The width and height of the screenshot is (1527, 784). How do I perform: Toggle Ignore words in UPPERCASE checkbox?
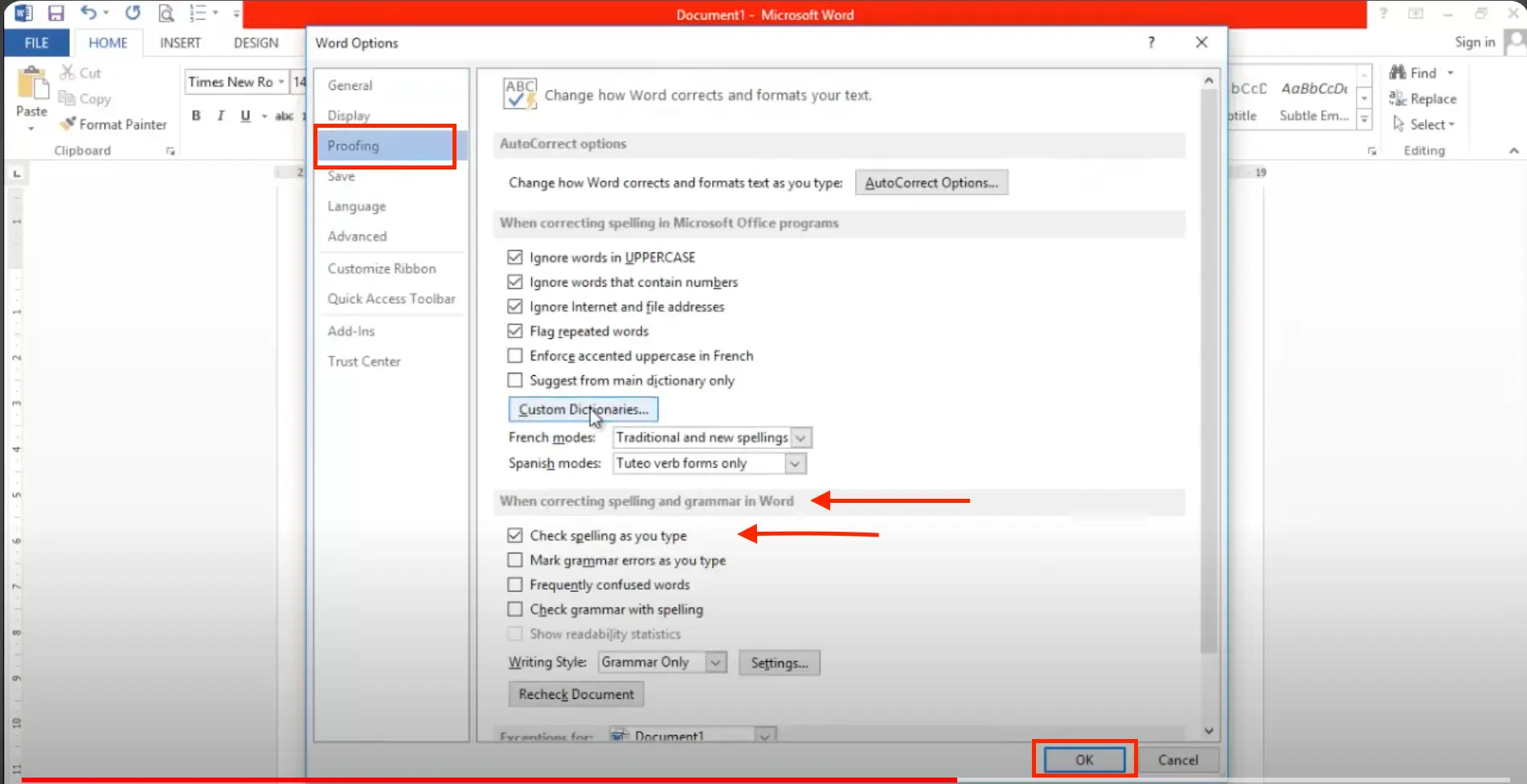pos(515,257)
